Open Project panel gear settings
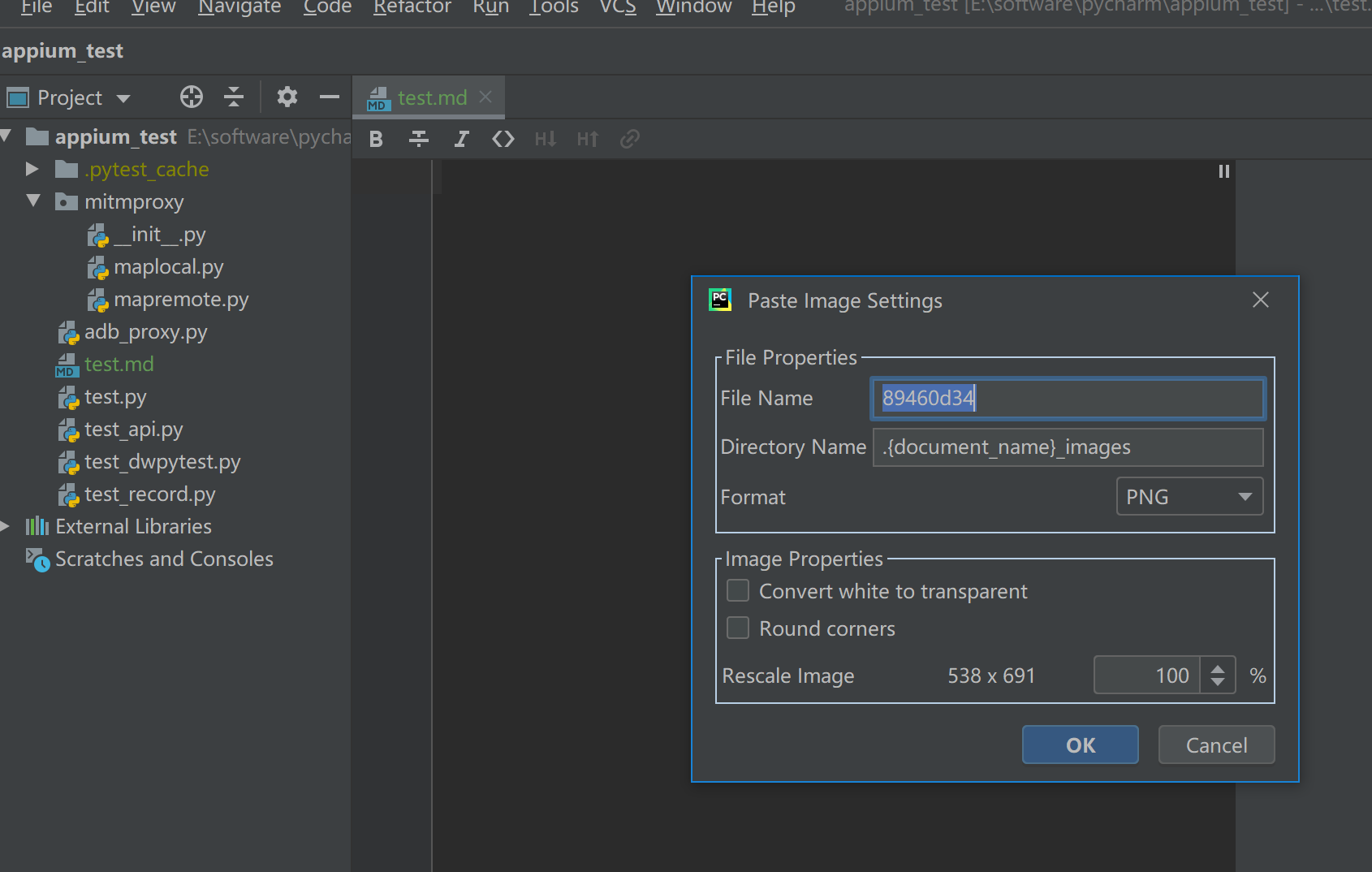The height and width of the screenshot is (872, 1372). (x=287, y=97)
